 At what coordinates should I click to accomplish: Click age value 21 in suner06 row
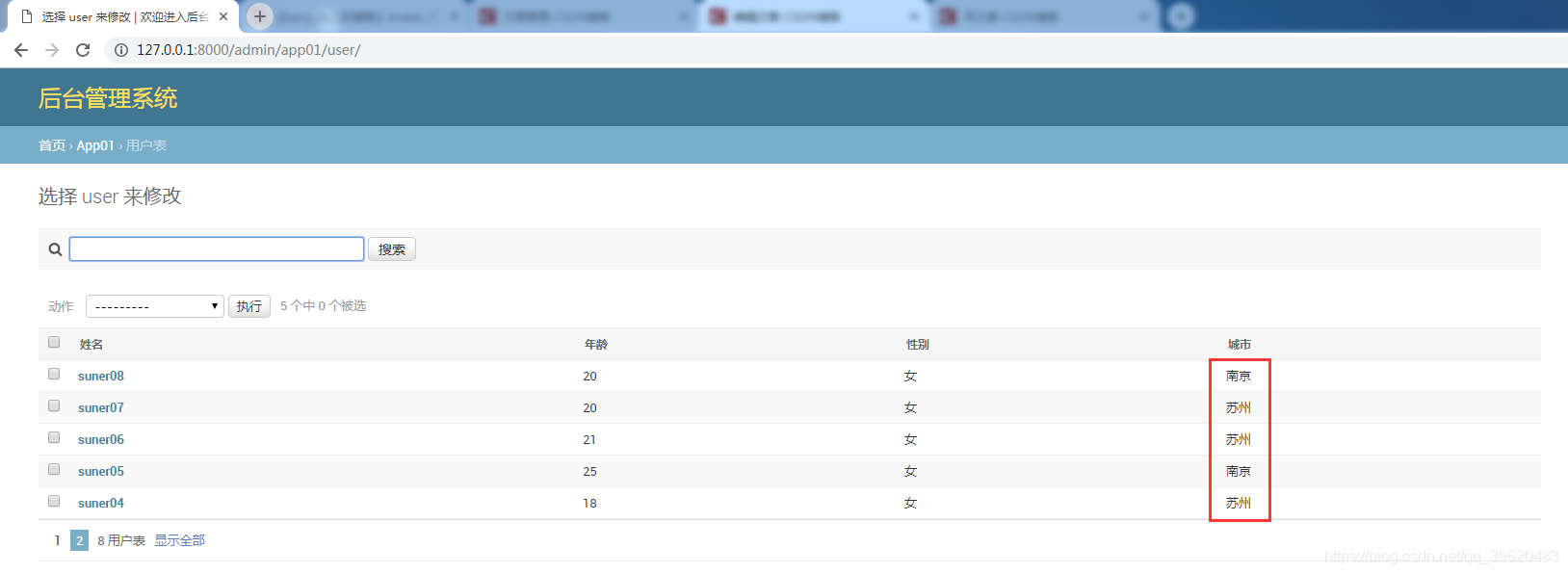coord(589,439)
